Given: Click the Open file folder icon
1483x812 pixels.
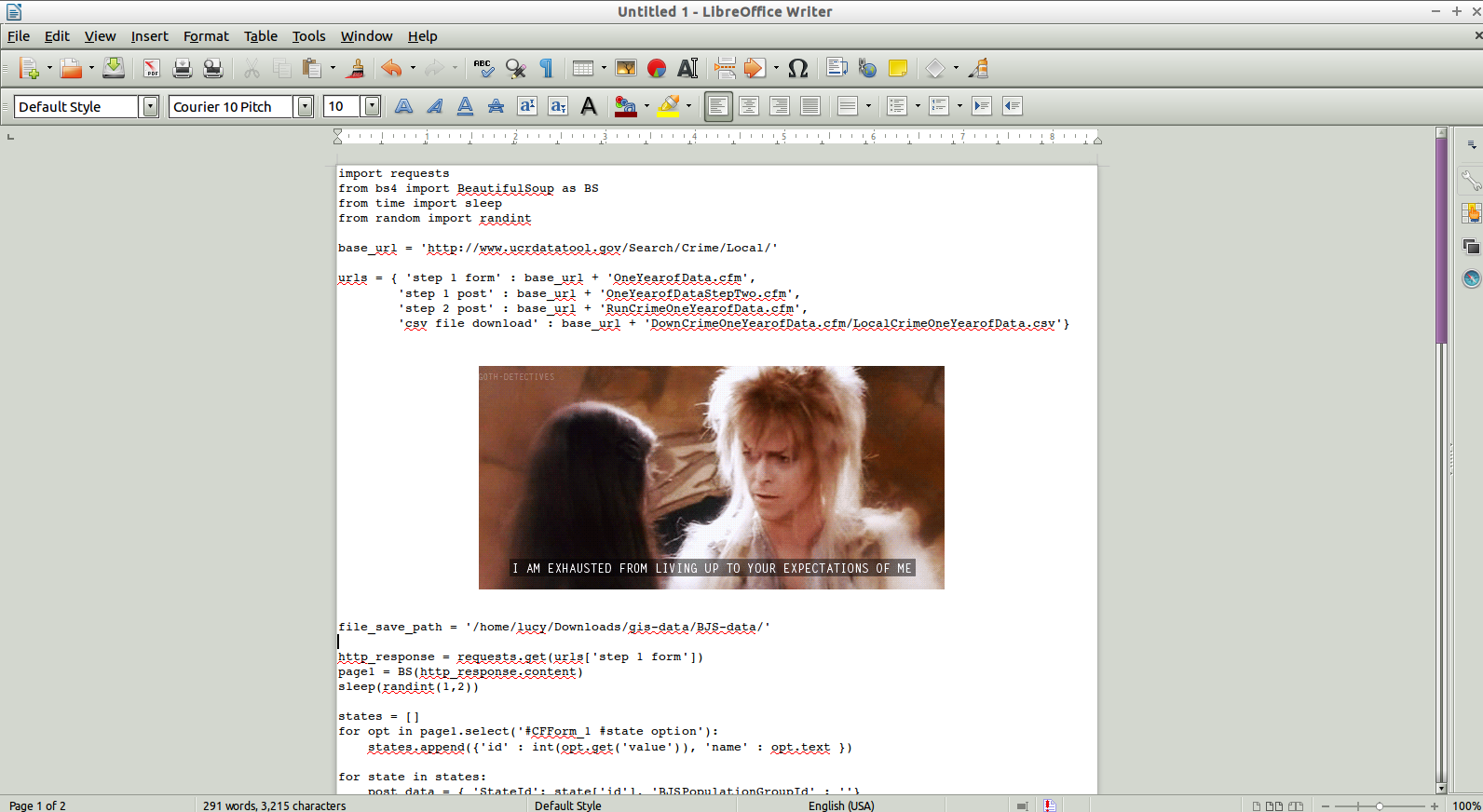Looking at the screenshot, I should pos(71,68).
